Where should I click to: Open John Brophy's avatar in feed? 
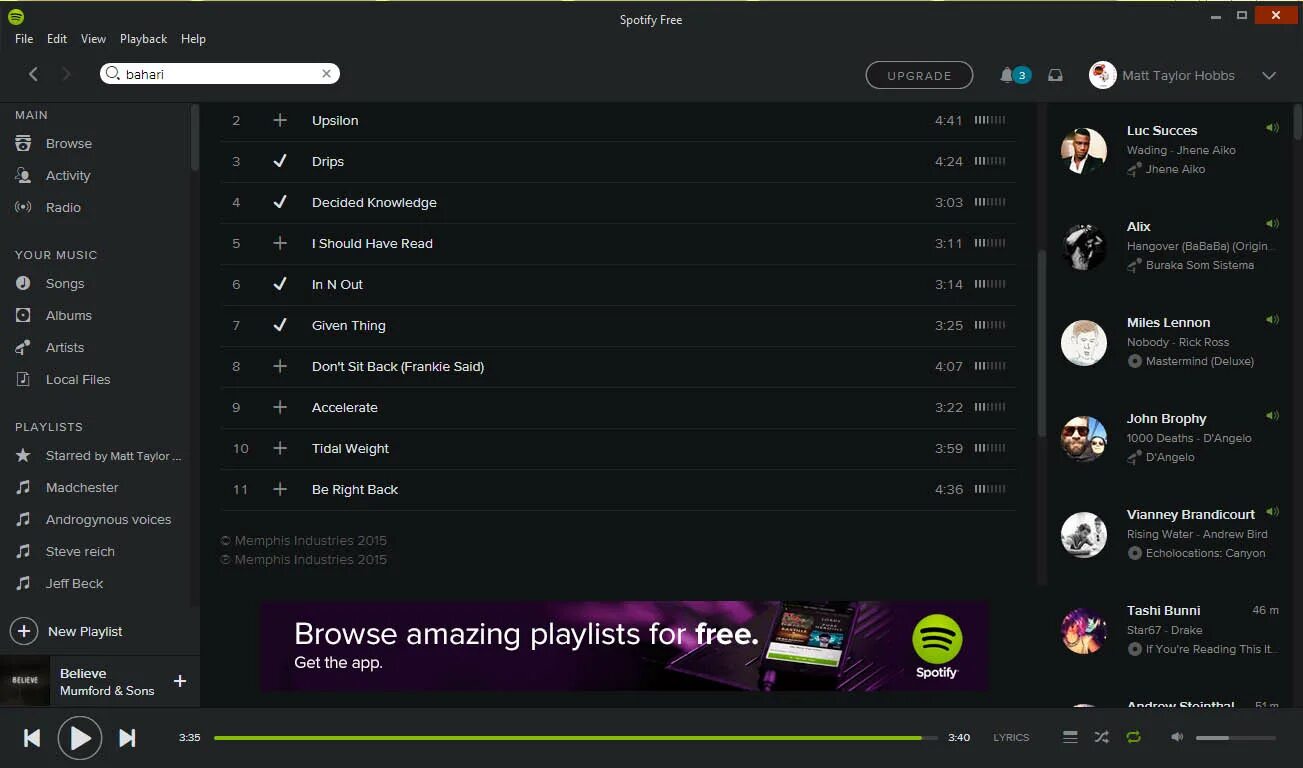pos(1084,438)
